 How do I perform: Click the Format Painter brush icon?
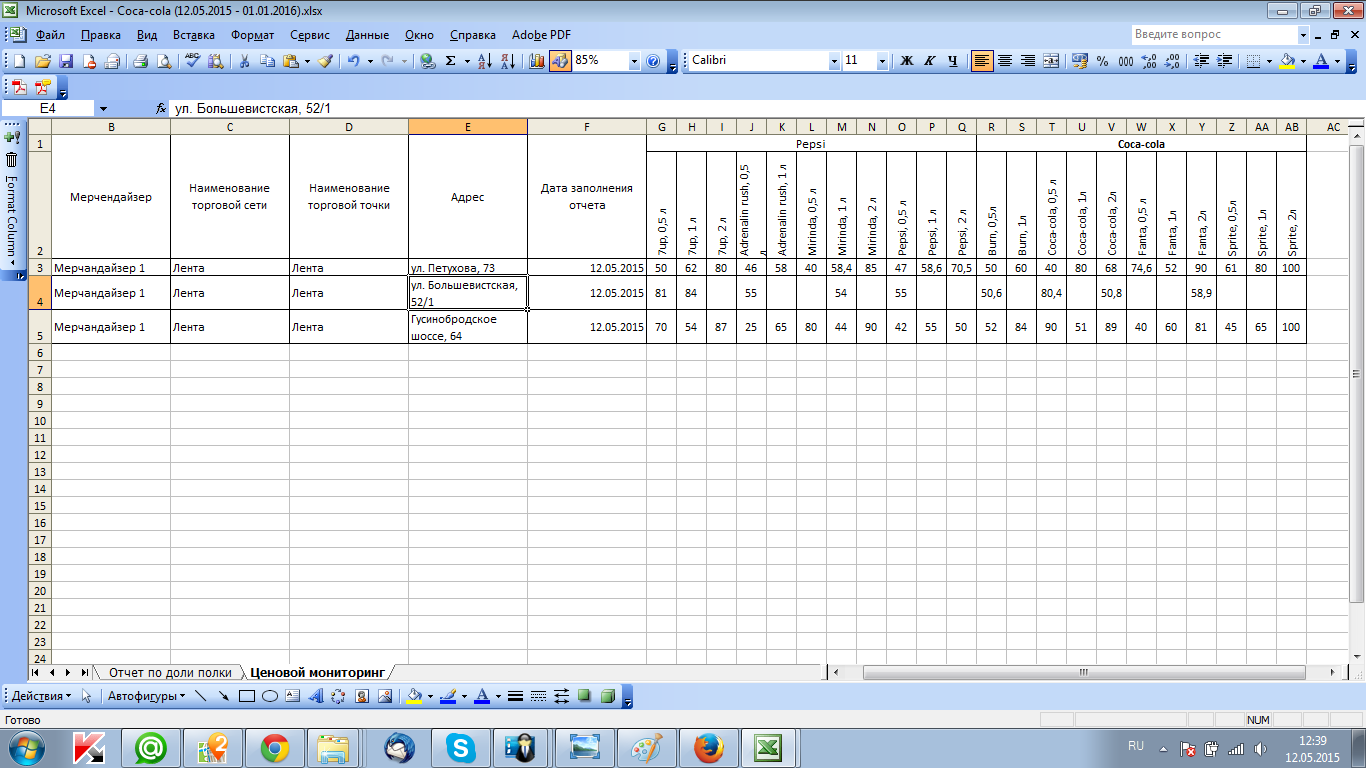(325, 61)
